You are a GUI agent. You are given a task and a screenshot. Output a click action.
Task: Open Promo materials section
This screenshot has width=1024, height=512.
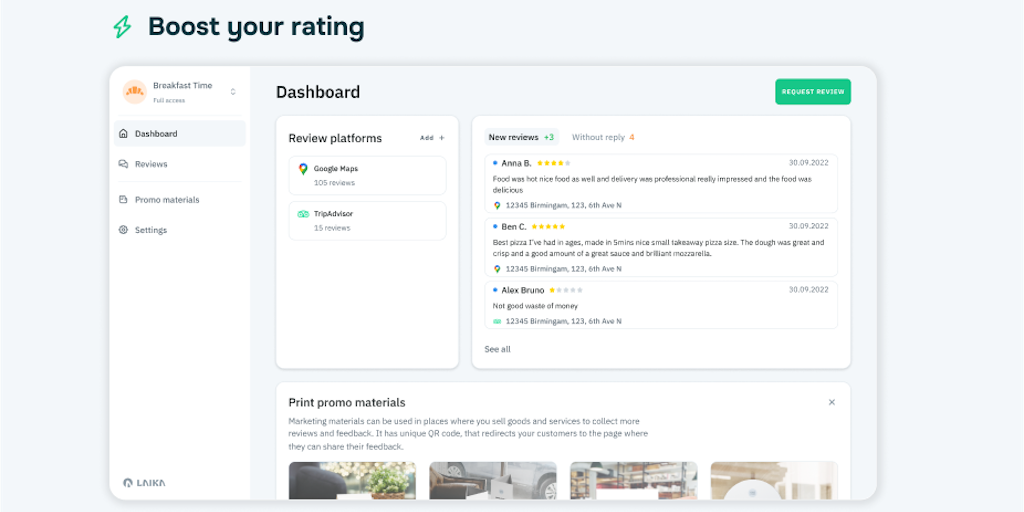click(167, 200)
